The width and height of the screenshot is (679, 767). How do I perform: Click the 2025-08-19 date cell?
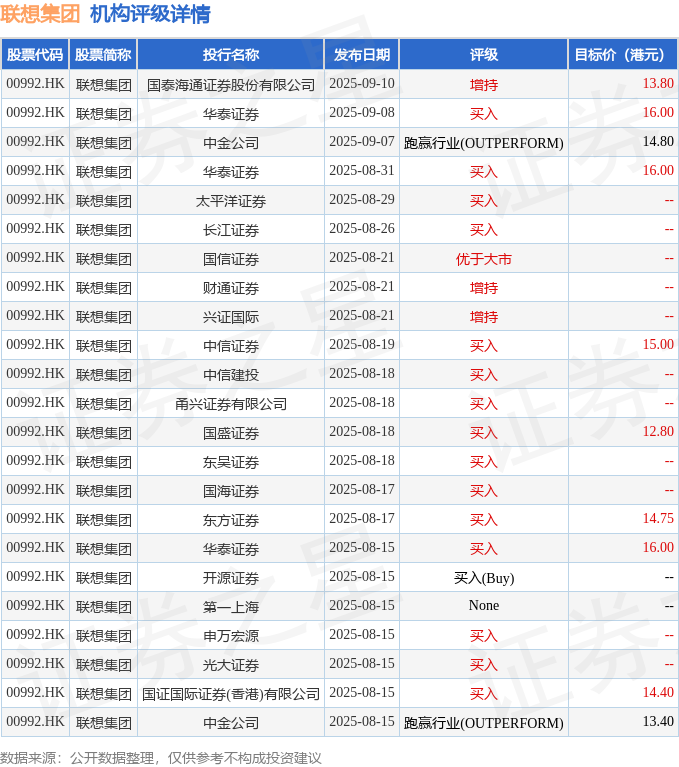pyautogui.click(x=362, y=345)
